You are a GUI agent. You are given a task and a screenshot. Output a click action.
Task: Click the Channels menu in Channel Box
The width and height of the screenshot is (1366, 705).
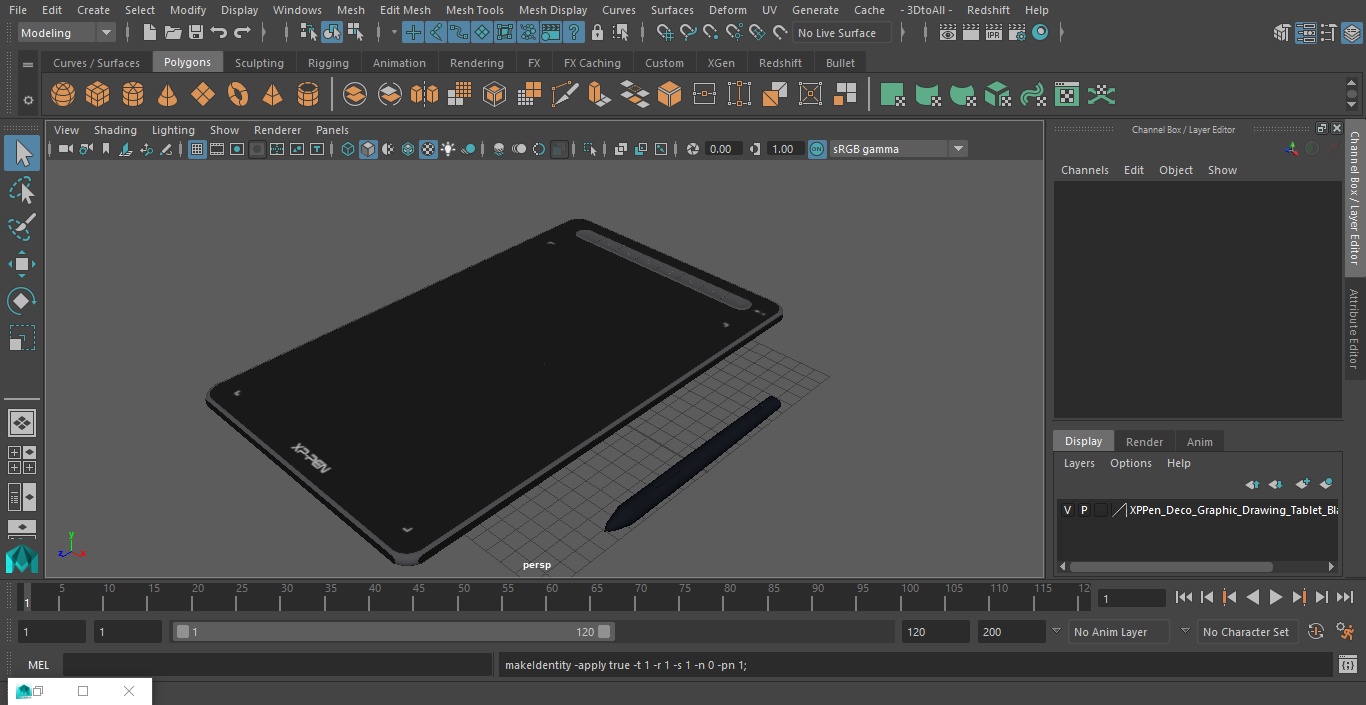(1085, 170)
